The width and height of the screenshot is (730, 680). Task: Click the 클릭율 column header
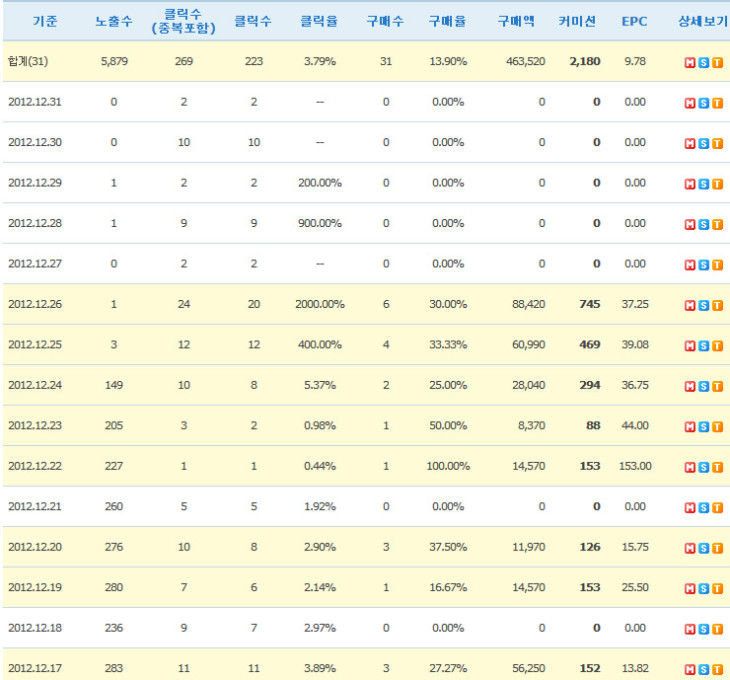319,21
